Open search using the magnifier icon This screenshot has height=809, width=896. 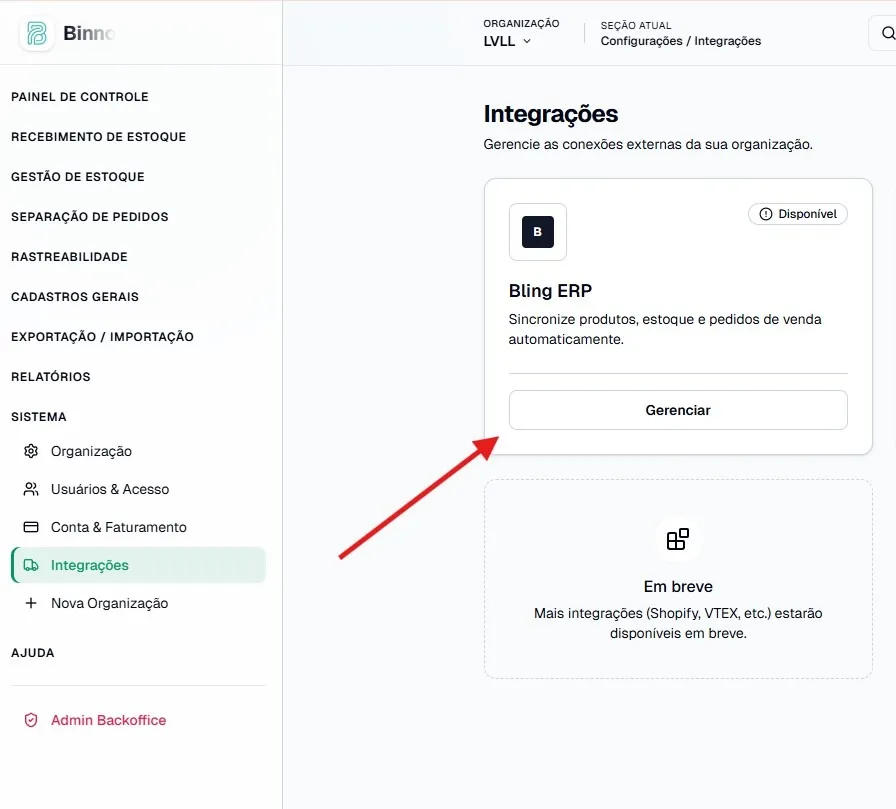[x=888, y=33]
